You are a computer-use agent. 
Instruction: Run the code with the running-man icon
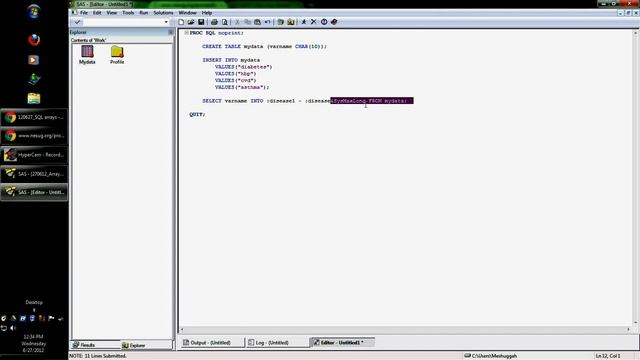click(304, 22)
